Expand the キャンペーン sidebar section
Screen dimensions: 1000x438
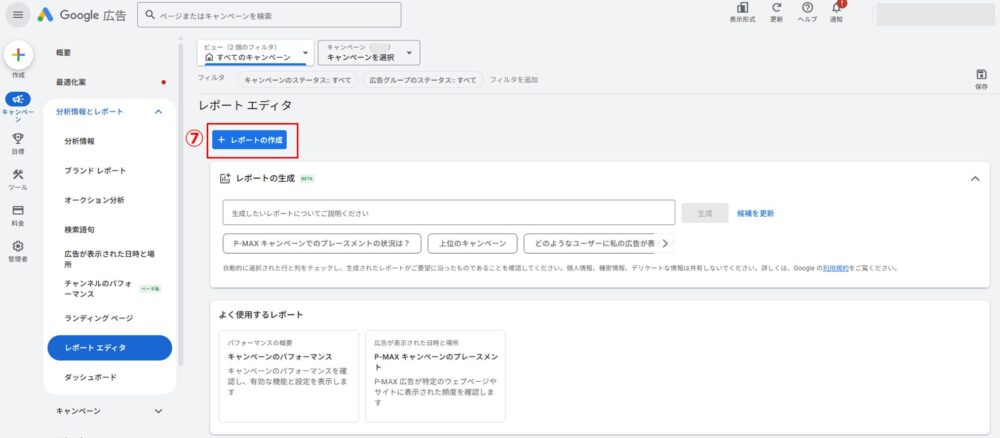pyautogui.click(x=158, y=411)
